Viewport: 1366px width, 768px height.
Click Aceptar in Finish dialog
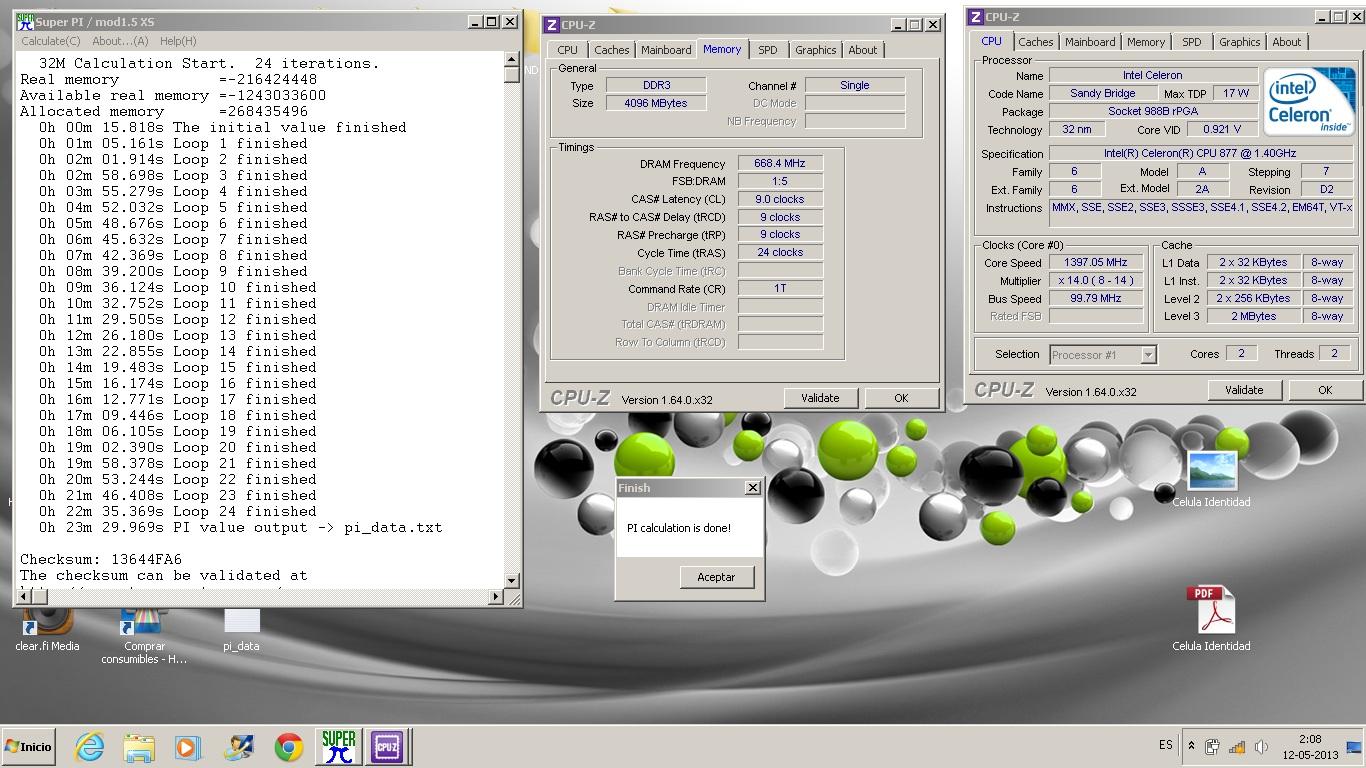pos(716,577)
